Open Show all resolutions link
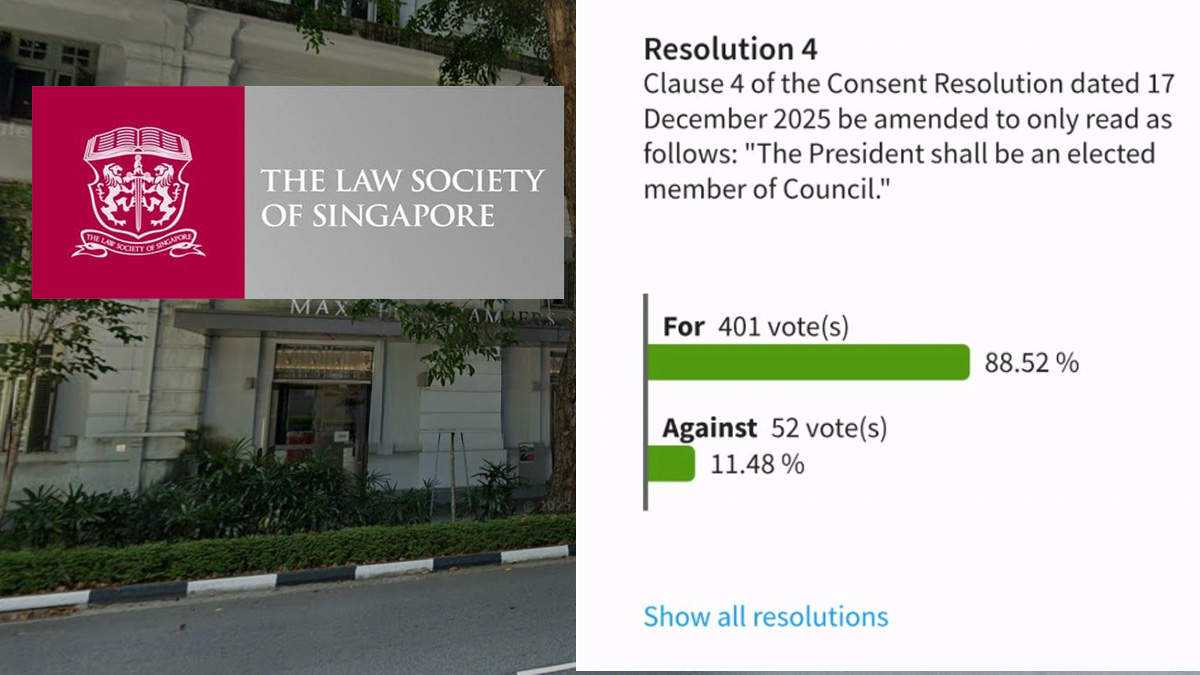The image size is (1200, 675). point(765,617)
